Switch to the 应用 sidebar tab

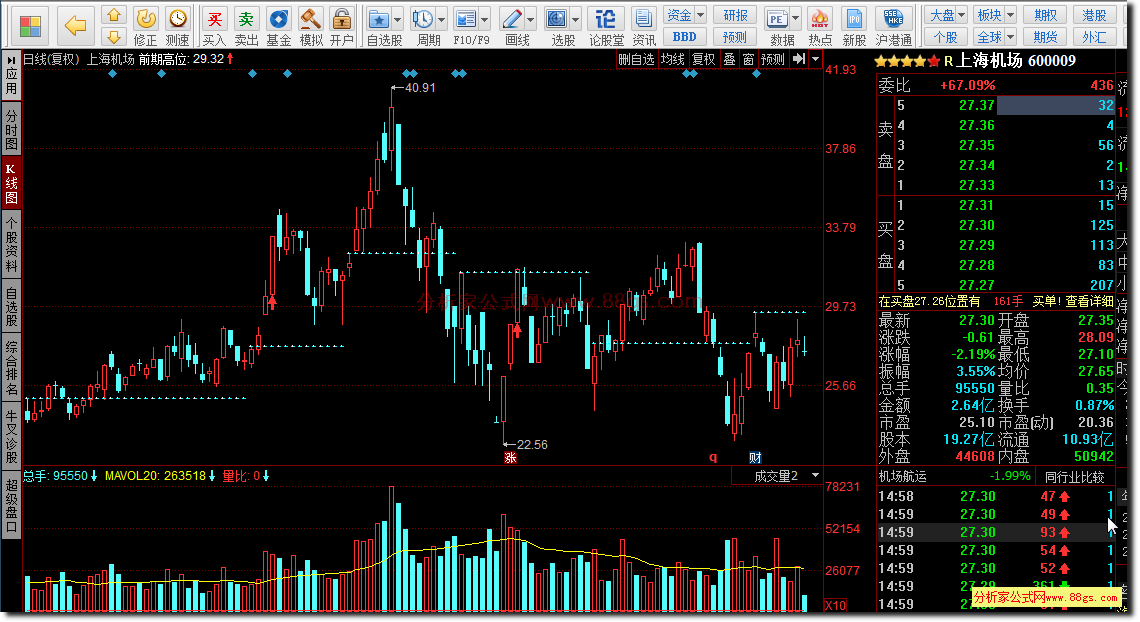(x=11, y=74)
